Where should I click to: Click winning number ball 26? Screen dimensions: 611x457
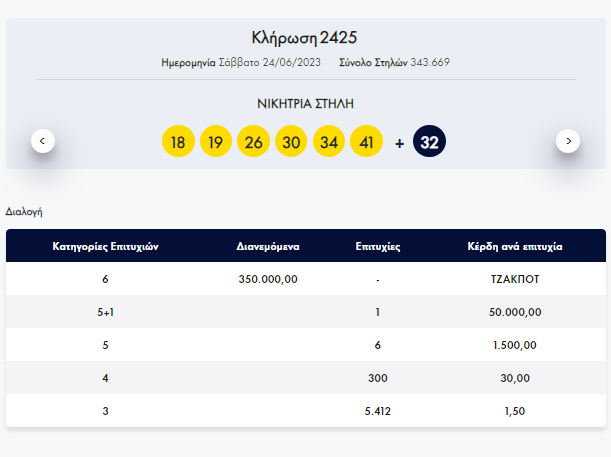point(253,141)
